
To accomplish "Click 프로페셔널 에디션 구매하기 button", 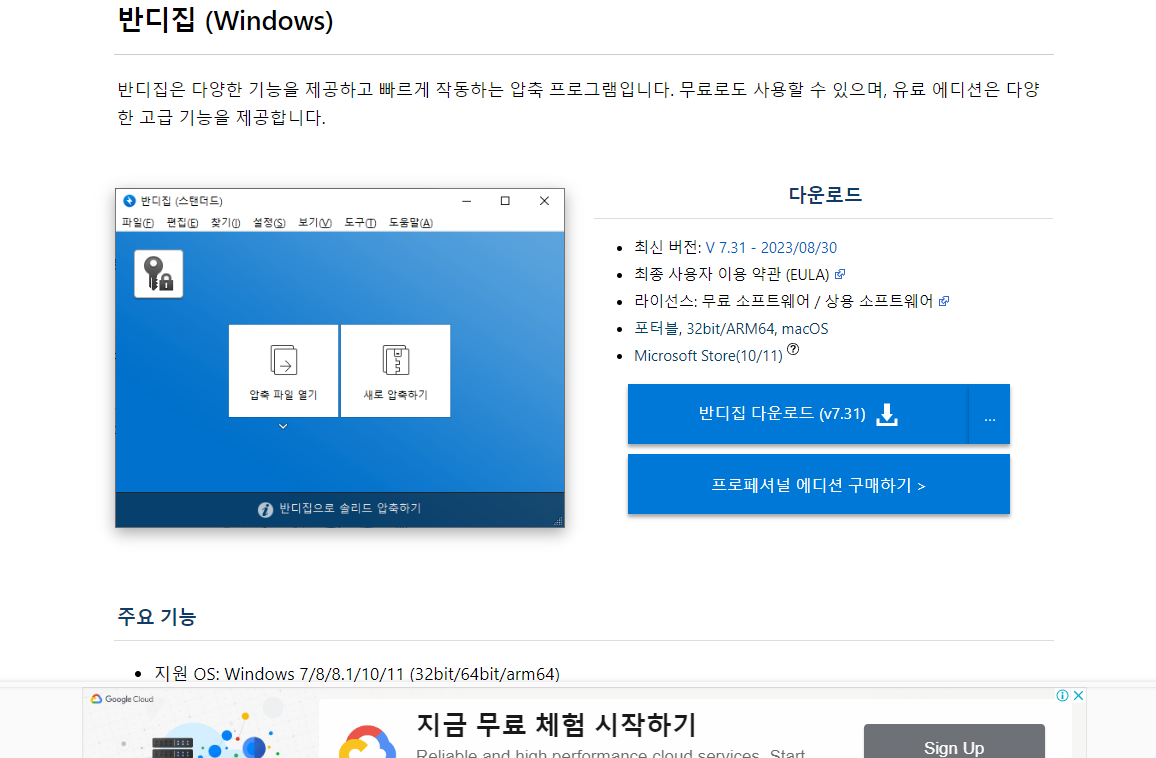I will click(x=818, y=484).
